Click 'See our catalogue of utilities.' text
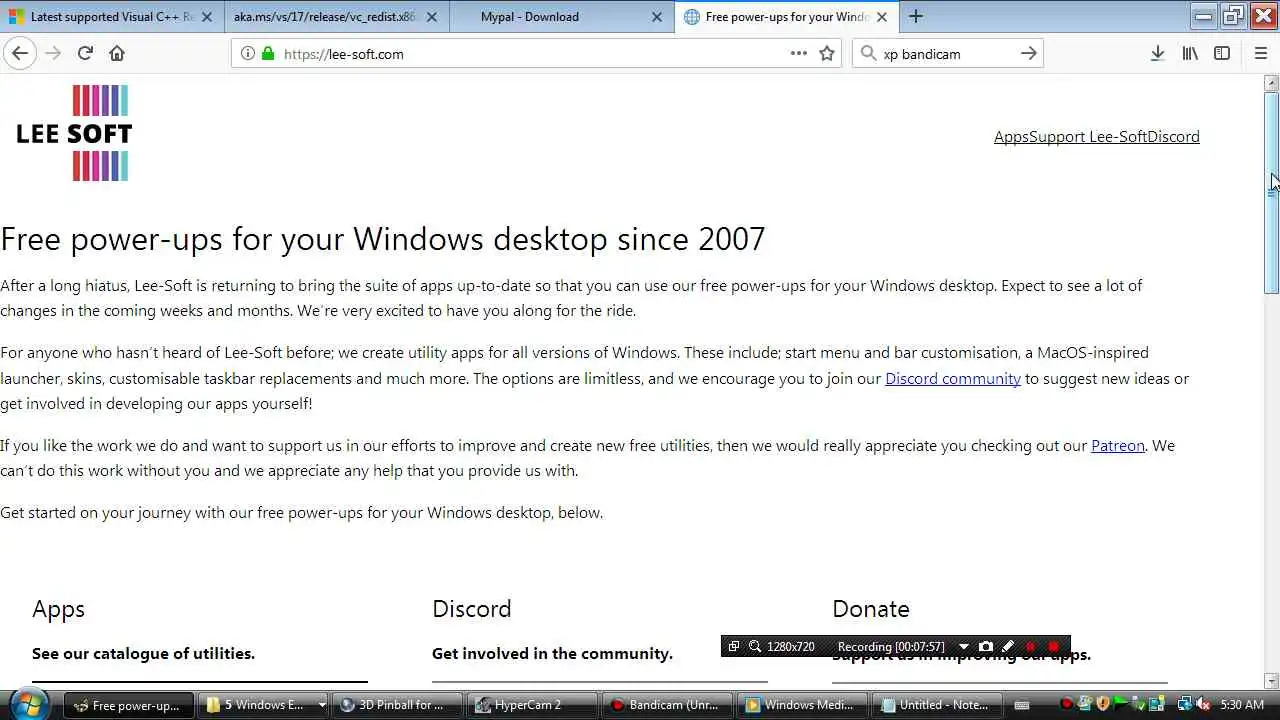 143,653
